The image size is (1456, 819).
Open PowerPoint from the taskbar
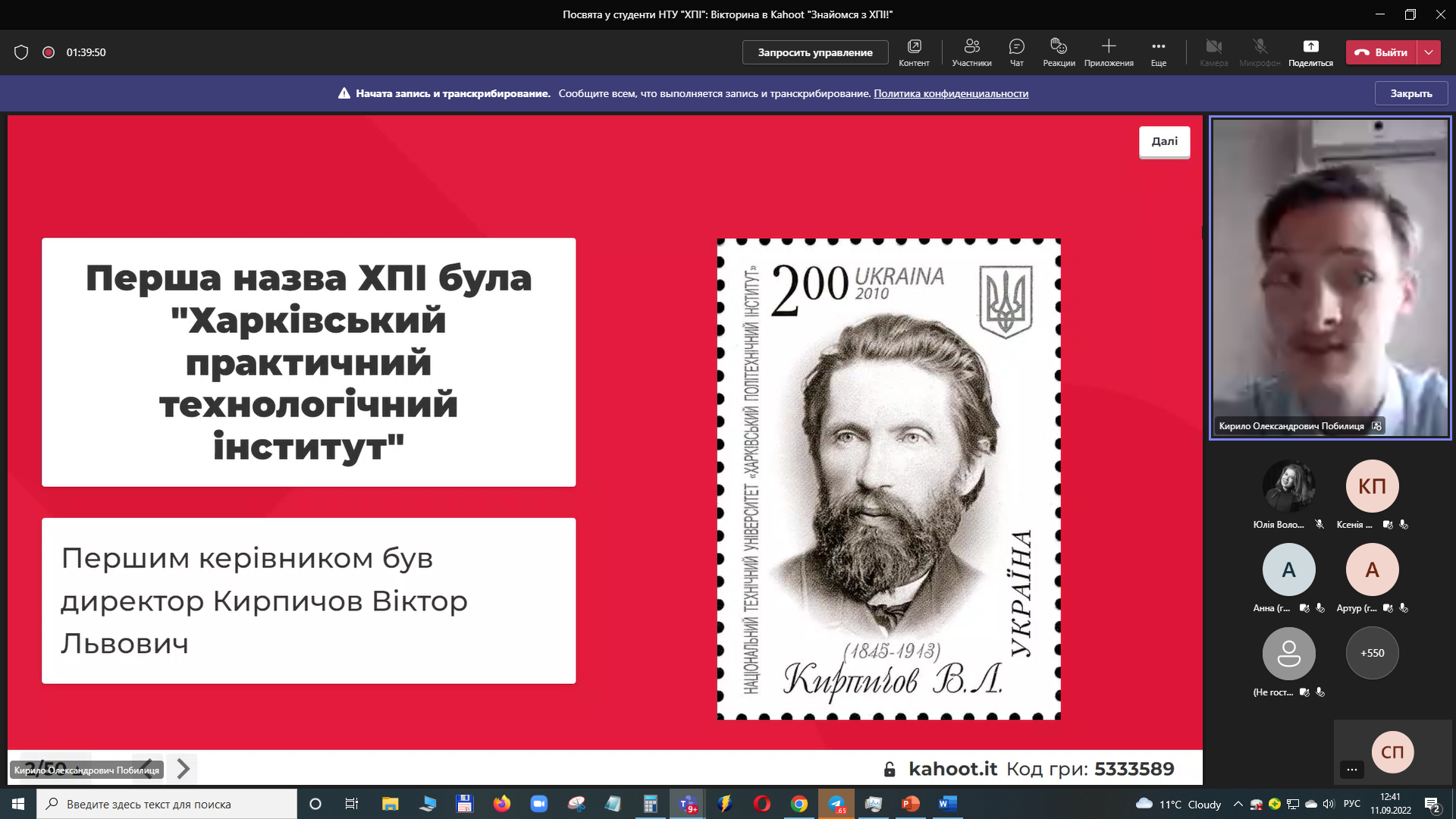pyautogui.click(x=911, y=804)
